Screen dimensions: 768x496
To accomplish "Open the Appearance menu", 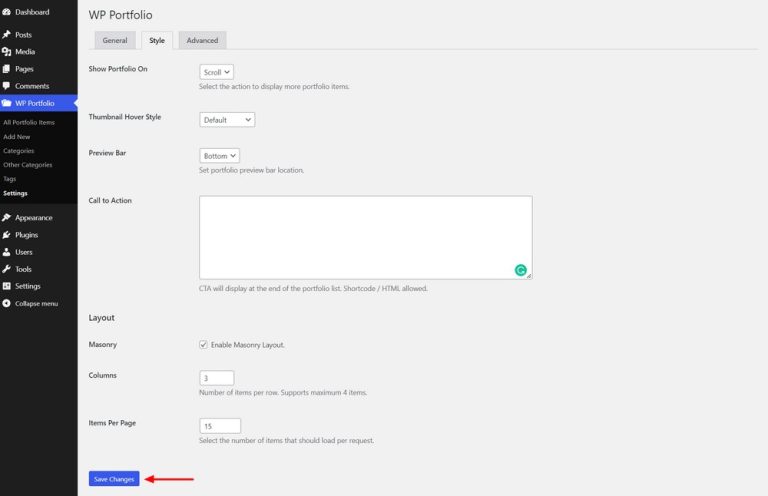I will (x=34, y=217).
